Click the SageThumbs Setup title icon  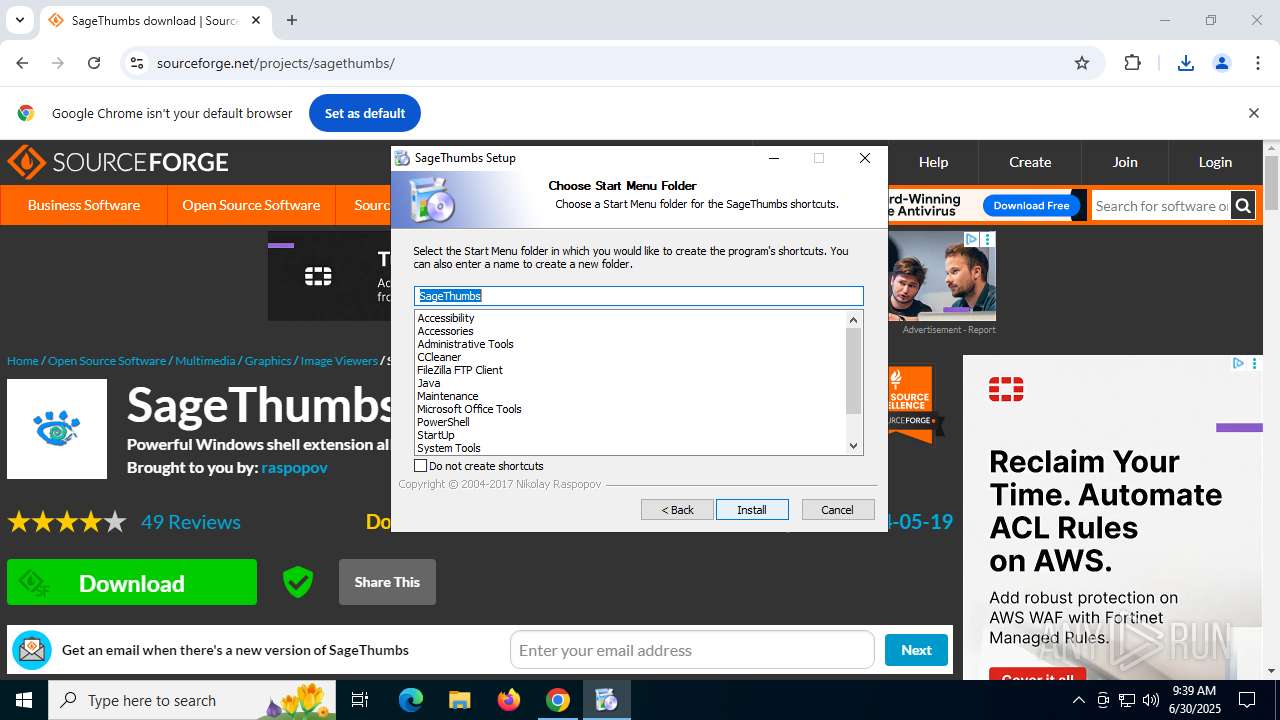click(402, 158)
